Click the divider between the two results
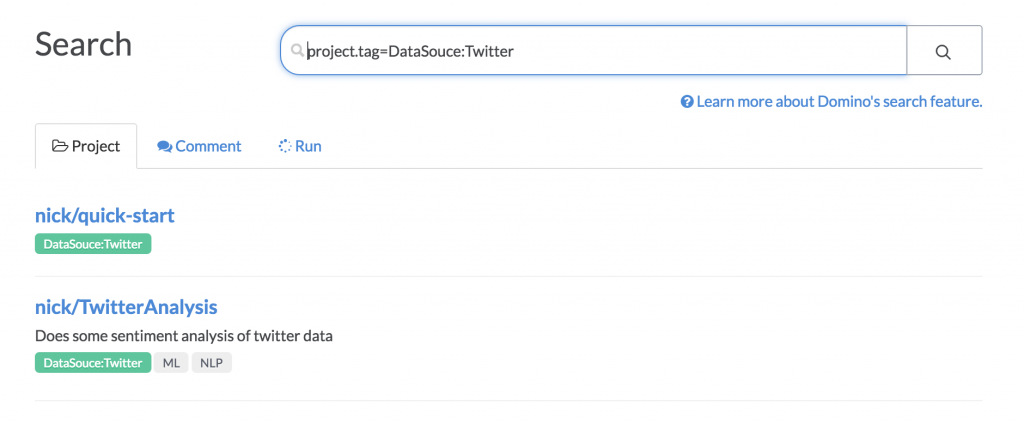The width and height of the screenshot is (1024, 423). pyautogui.click(x=508, y=277)
